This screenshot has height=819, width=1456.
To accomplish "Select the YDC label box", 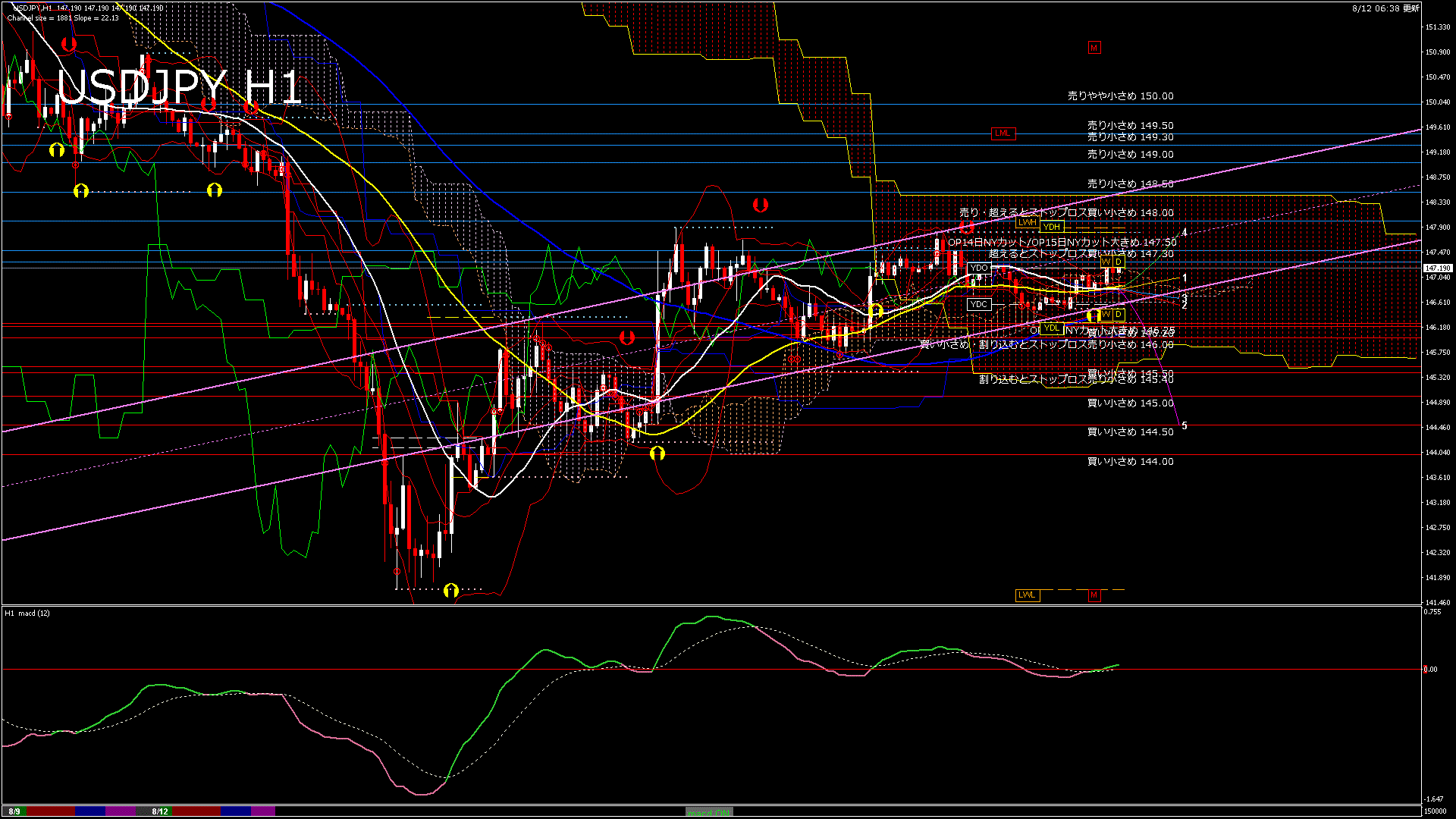I will click(979, 304).
